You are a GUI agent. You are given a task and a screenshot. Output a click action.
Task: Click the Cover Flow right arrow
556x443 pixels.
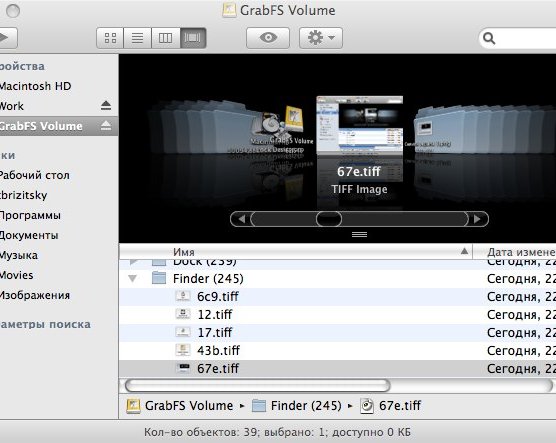coord(478,219)
